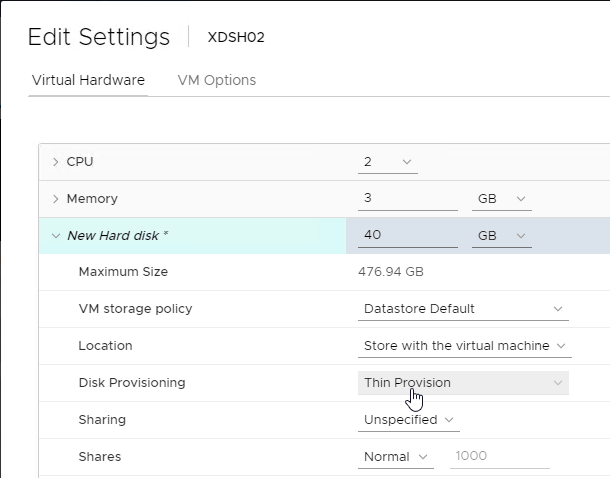This screenshot has height=478, width=610.
Task: Open the Sharing Unspecified dropdown
Action: pyautogui.click(x=409, y=420)
